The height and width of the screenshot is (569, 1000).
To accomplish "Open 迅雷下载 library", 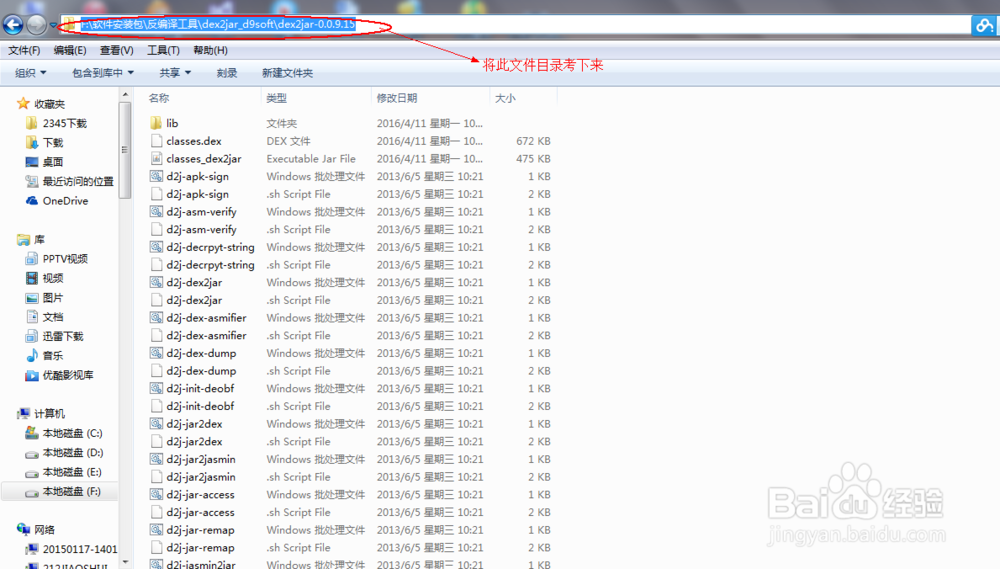I will pos(54,336).
